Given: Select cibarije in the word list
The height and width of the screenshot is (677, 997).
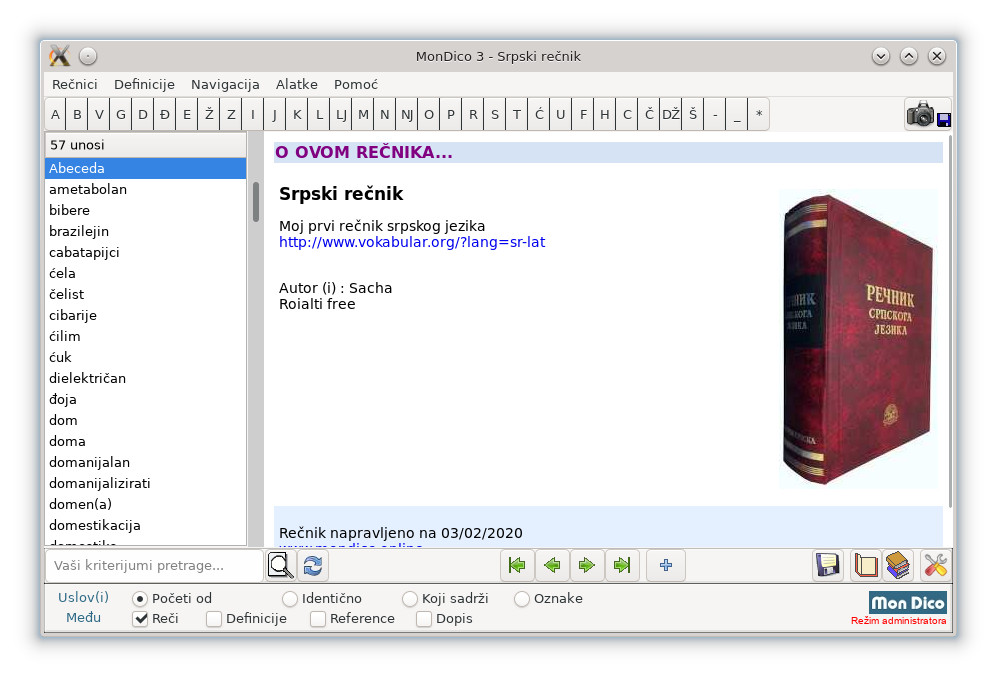Looking at the screenshot, I should pyautogui.click(x=146, y=315).
